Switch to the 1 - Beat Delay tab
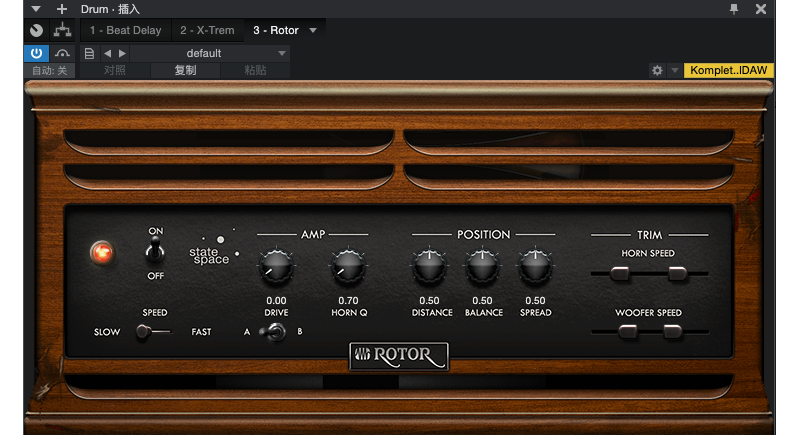This screenshot has height=435, width=800. tap(126, 30)
